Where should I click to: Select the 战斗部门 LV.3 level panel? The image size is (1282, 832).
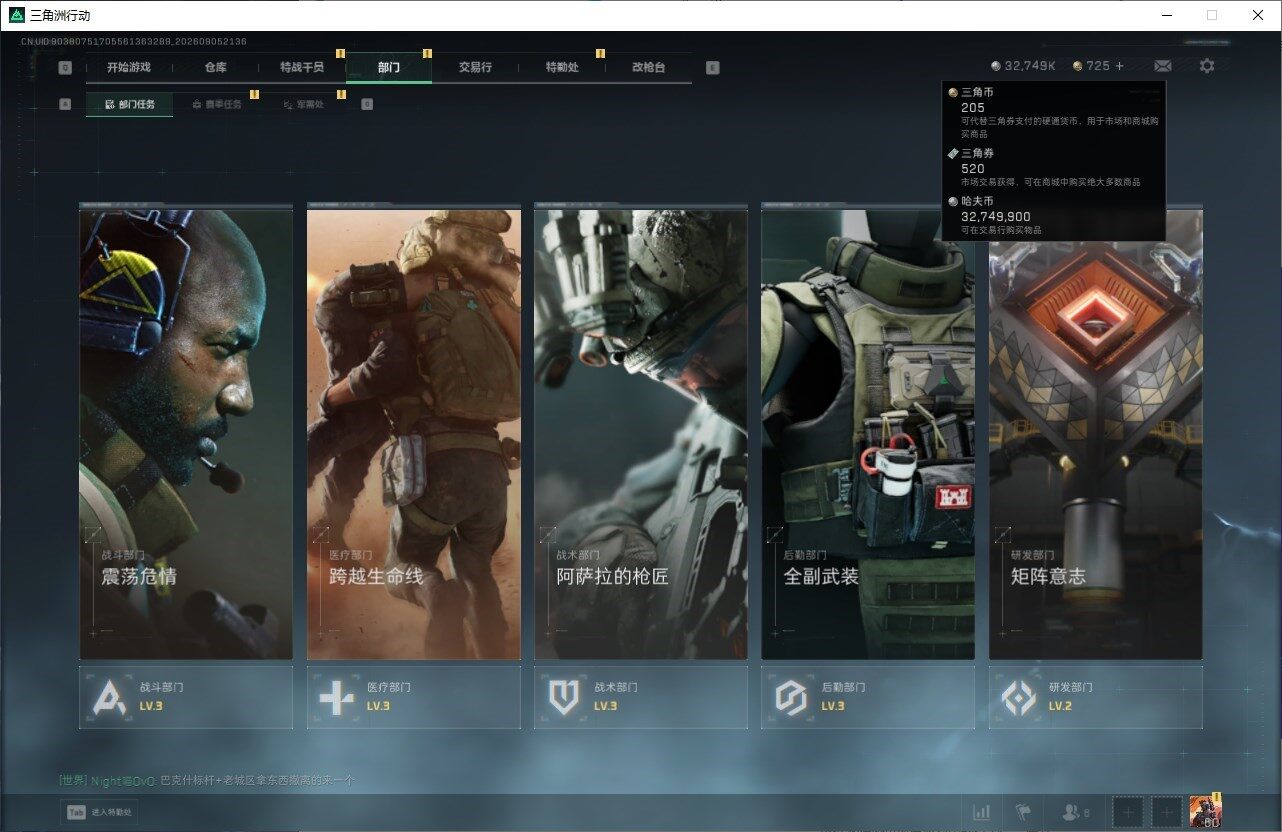click(x=186, y=697)
